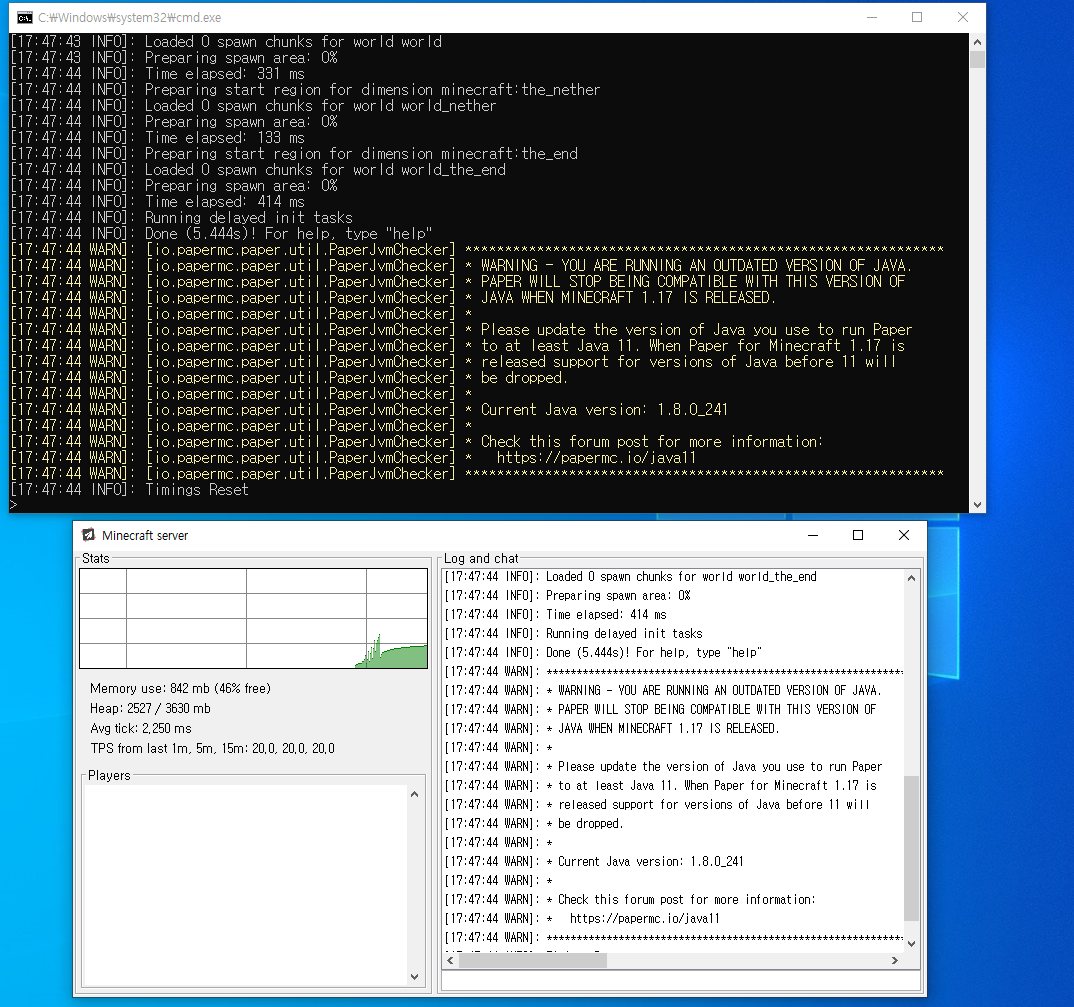This screenshot has height=1007, width=1074.
Task: Click 'be dropped.' line in Log and chat
Action: point(590,823)
